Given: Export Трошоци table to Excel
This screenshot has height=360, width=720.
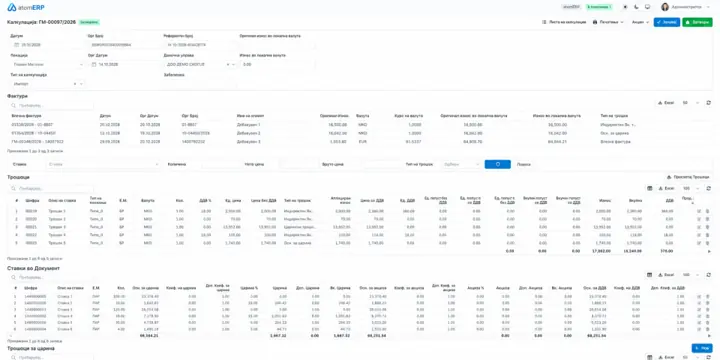Looking at the screenshot, I should click(666, 188).
